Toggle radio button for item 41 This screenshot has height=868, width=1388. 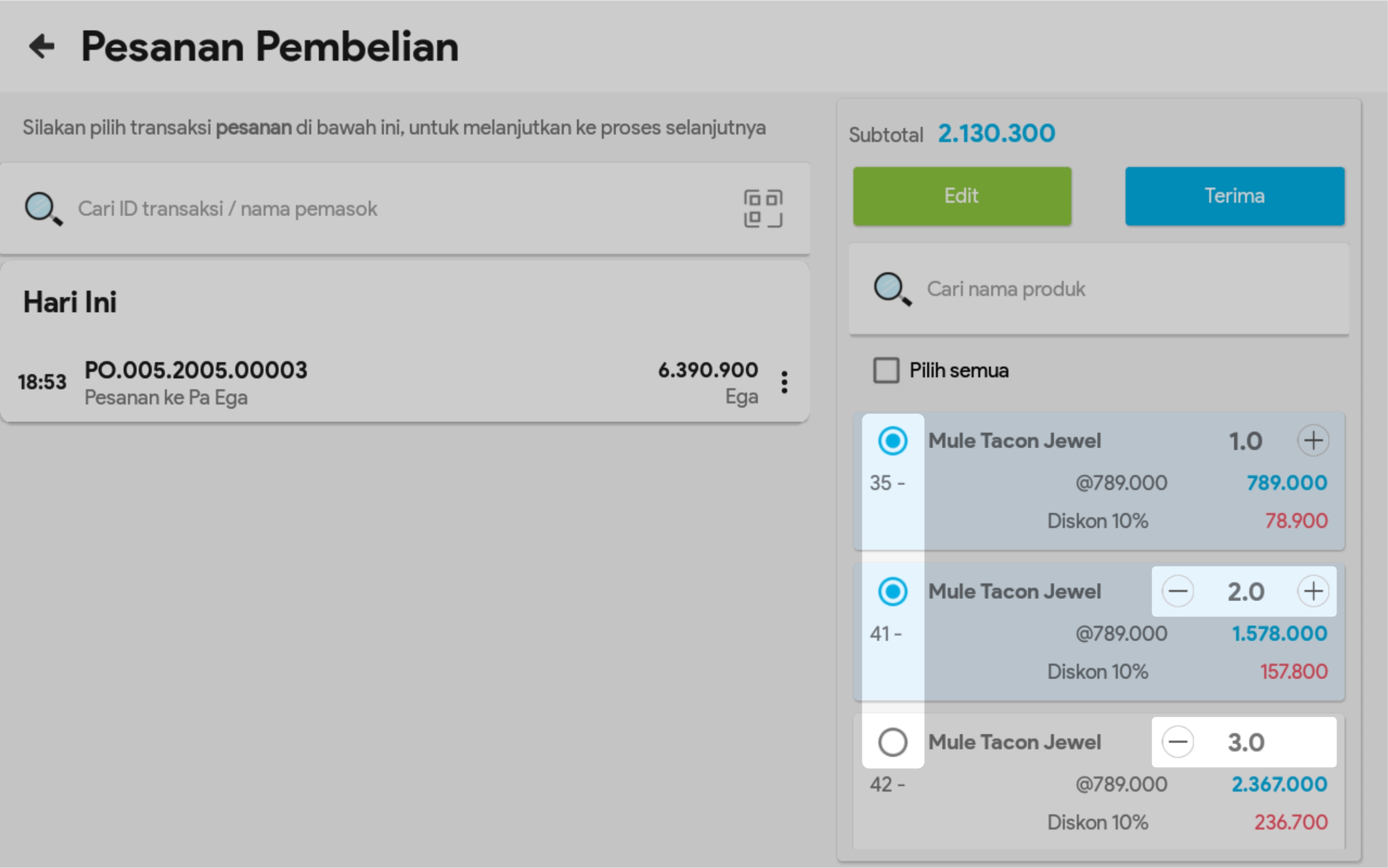pos(893,591)
